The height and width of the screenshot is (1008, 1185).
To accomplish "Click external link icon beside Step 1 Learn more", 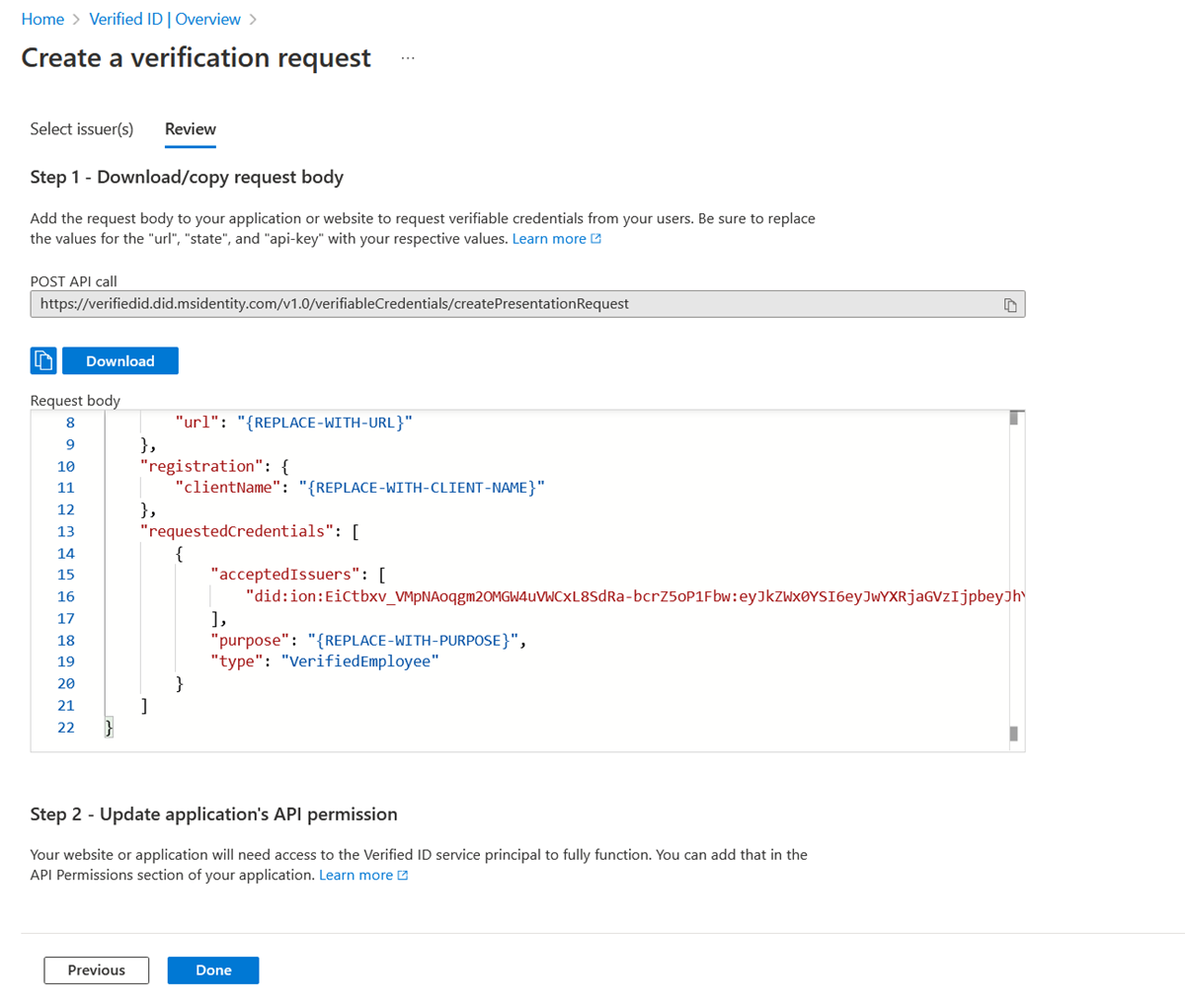I will click(x=596, y=239).
